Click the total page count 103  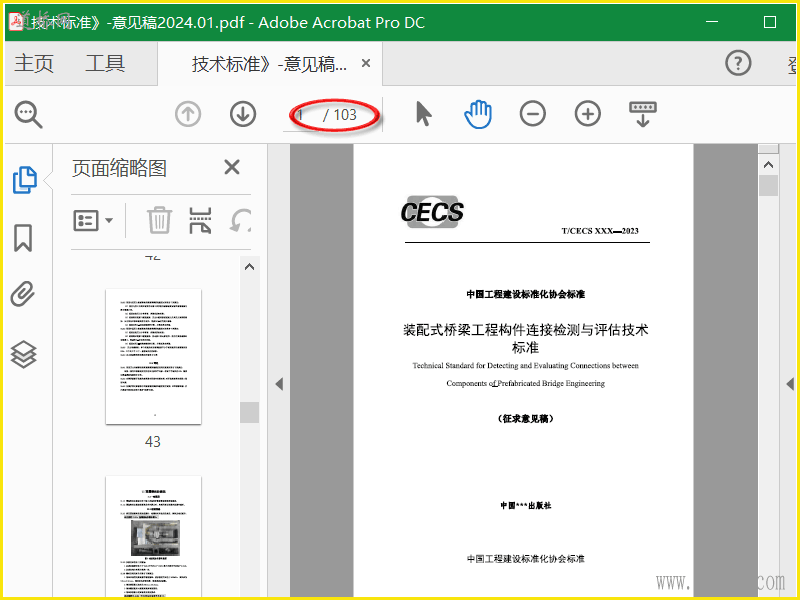(x=345, y=115)
